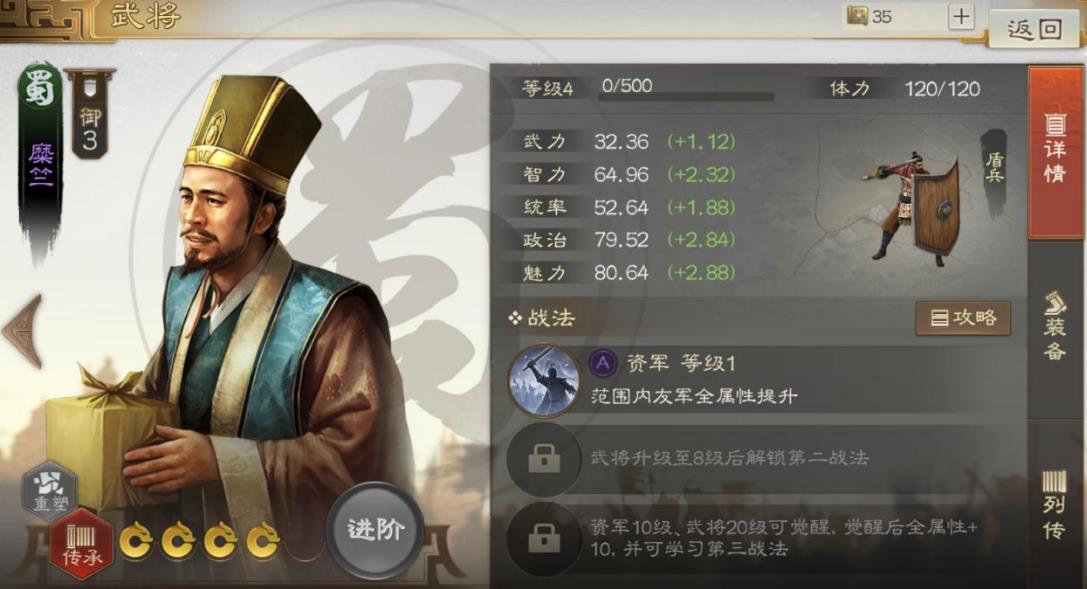The image size is (1087, 589).
Task: Open the 攻略 strategy guide button
Action: [963, 318]
